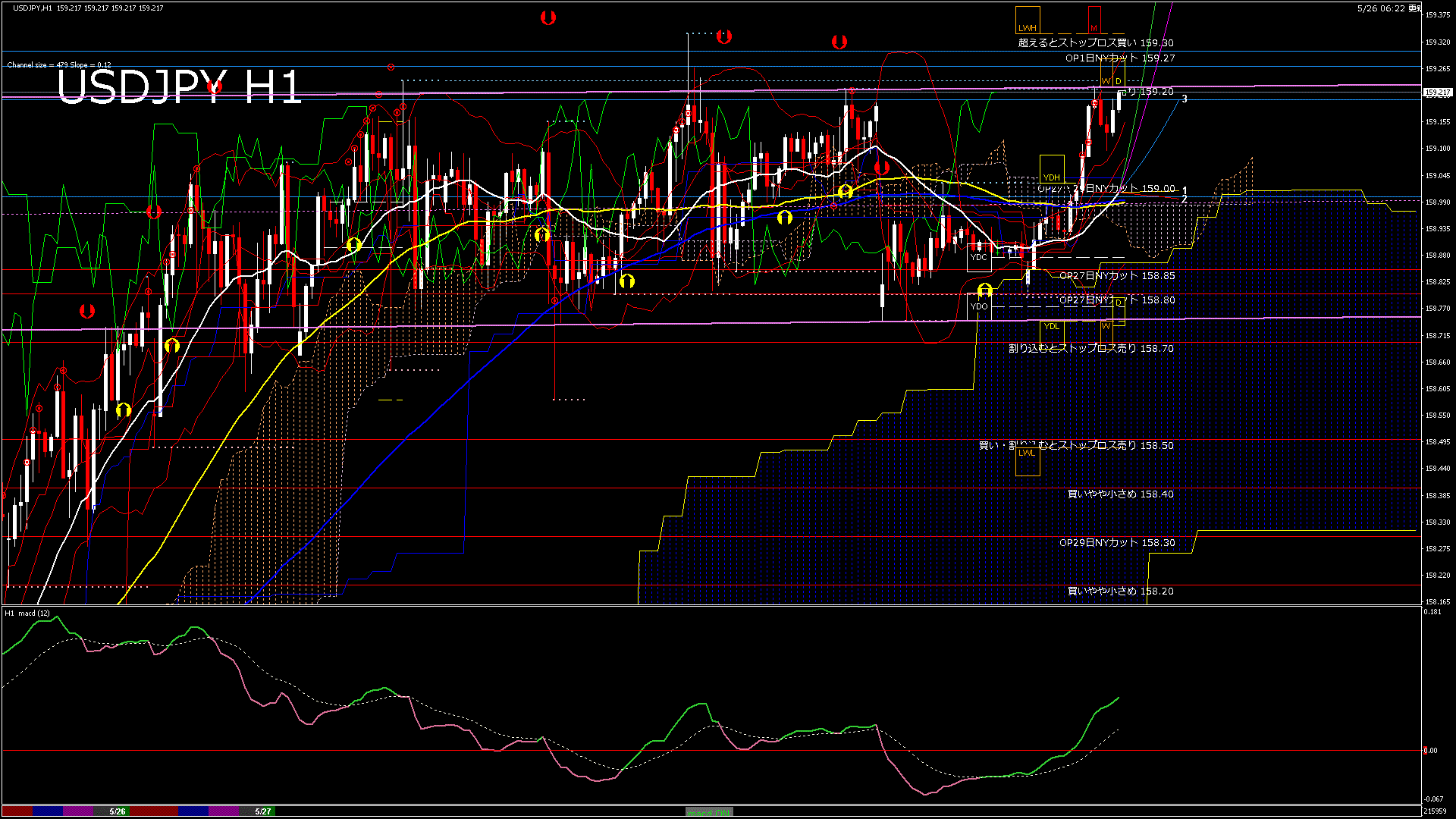Screen dimensions: 1456x819
Task: Click the Channel size slope label
Action: (59, 65)
